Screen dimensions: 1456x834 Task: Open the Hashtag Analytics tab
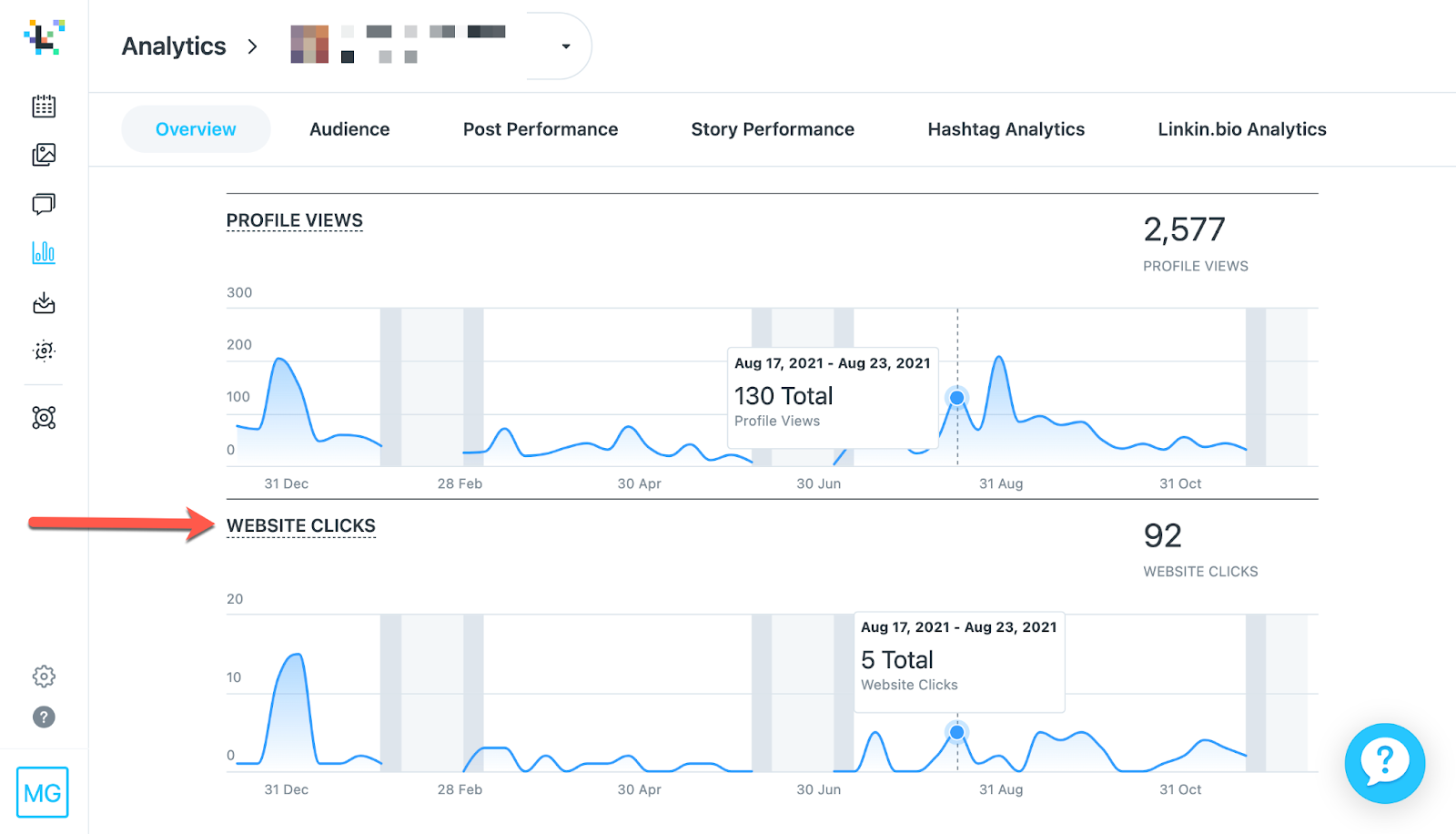pos(1006,128)
